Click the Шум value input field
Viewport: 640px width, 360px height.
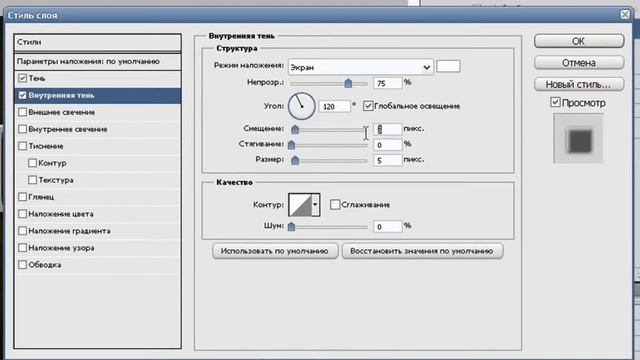tap(387, 226)
